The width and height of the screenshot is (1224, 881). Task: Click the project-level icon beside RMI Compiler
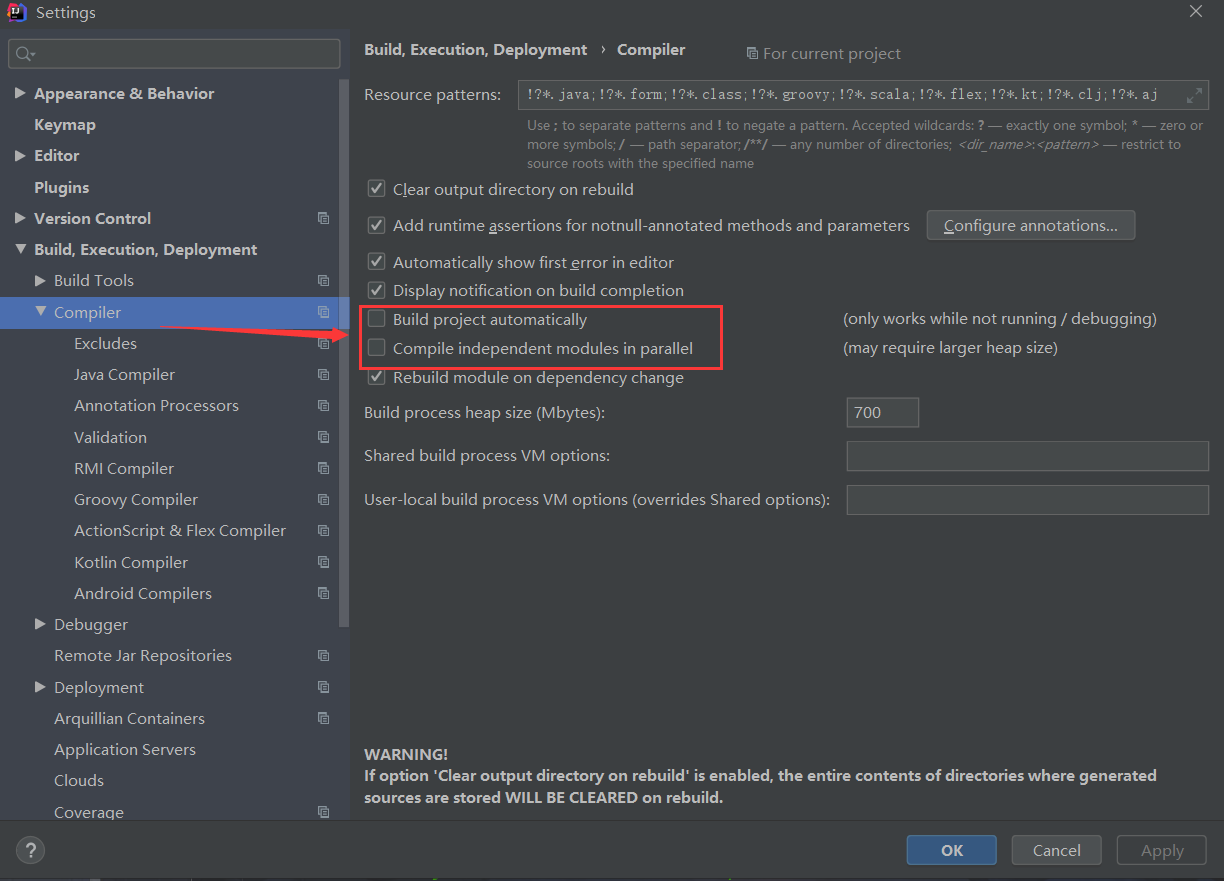pyautogui.click(x=323, y=468)
